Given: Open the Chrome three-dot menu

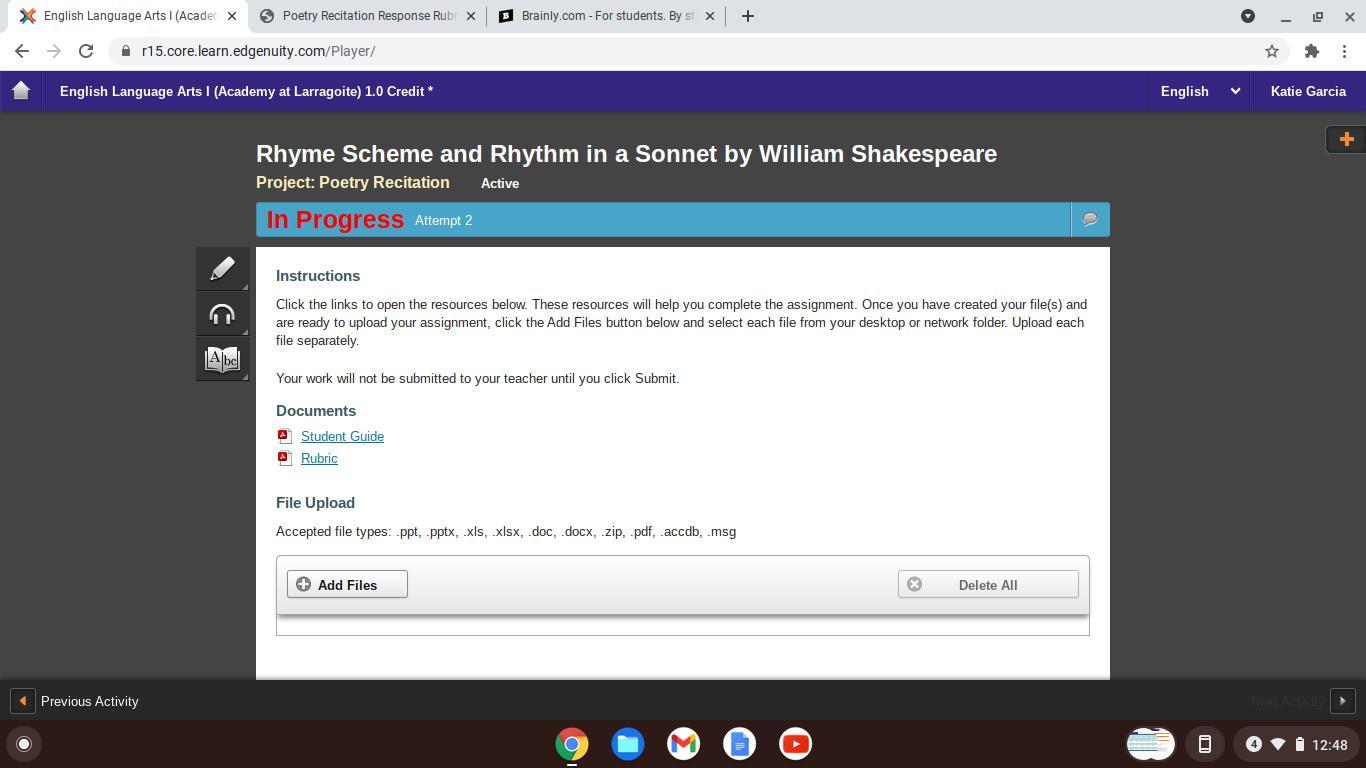Looking at the screenshot, I should [1345, 51].
